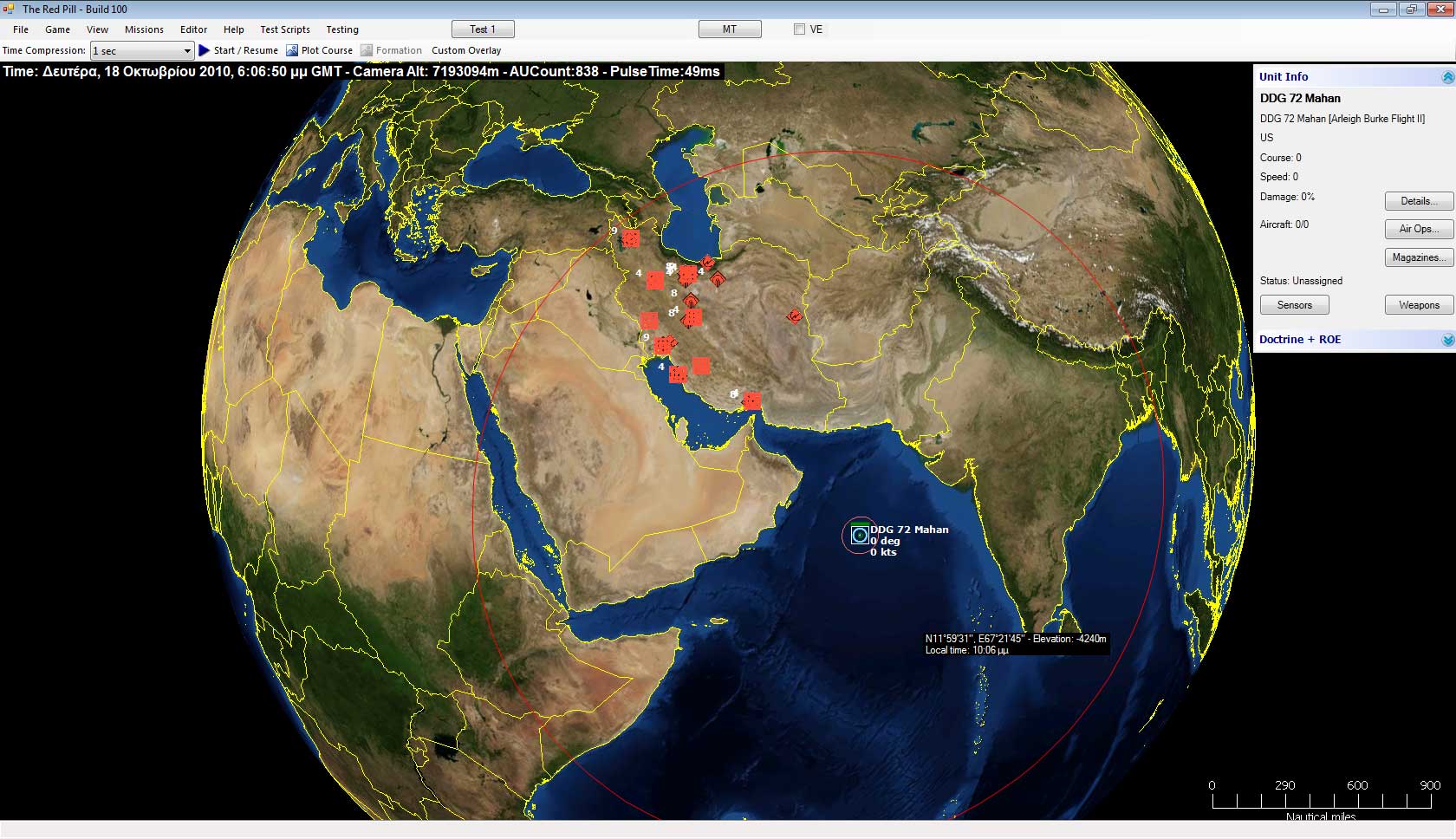Open the View menu
Image resolution: width=1456 pixels, height=839 pixels.
97,29
